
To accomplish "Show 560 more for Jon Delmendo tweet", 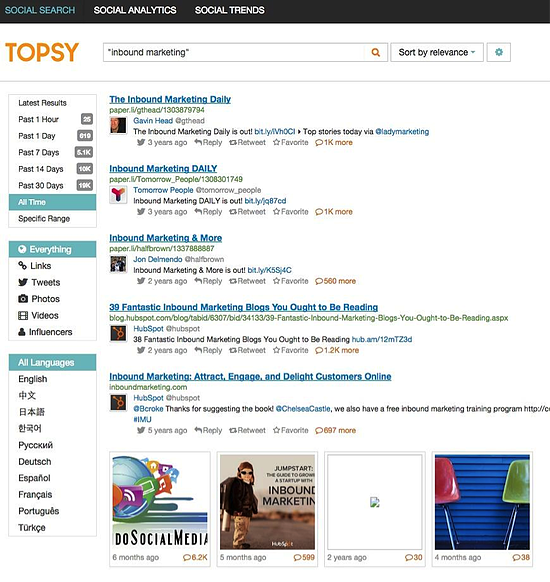I will tap(335, 281).
